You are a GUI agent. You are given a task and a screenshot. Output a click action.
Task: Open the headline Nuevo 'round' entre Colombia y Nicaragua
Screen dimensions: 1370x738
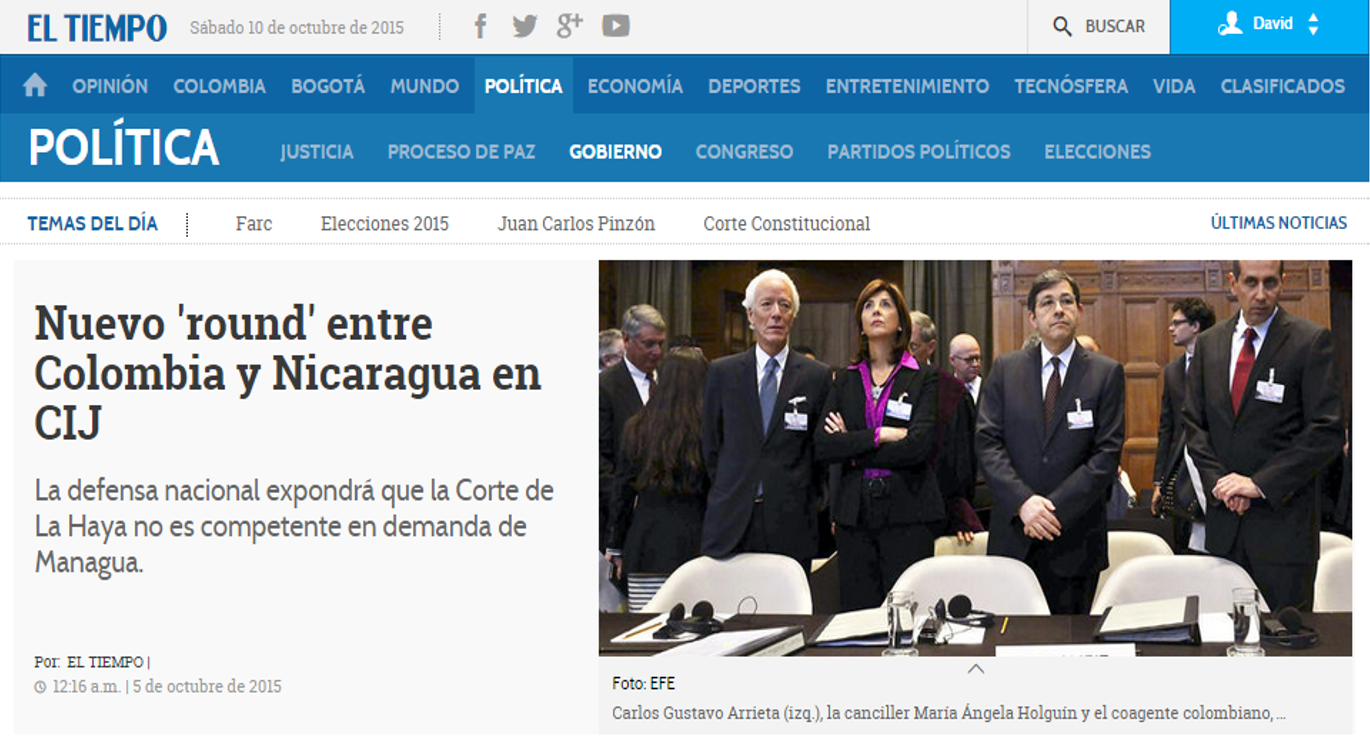(x=288, y=373)
